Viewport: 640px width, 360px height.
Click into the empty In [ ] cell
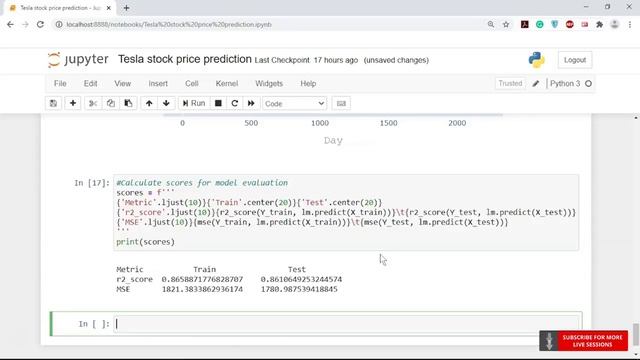[347, 324]
